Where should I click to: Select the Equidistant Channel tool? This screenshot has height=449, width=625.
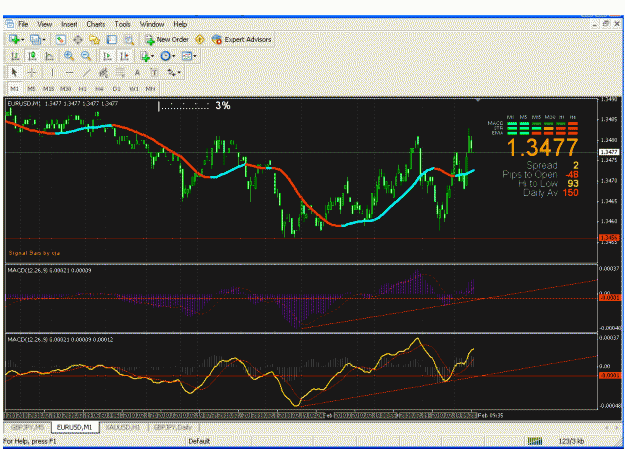(x=103, y=73)
